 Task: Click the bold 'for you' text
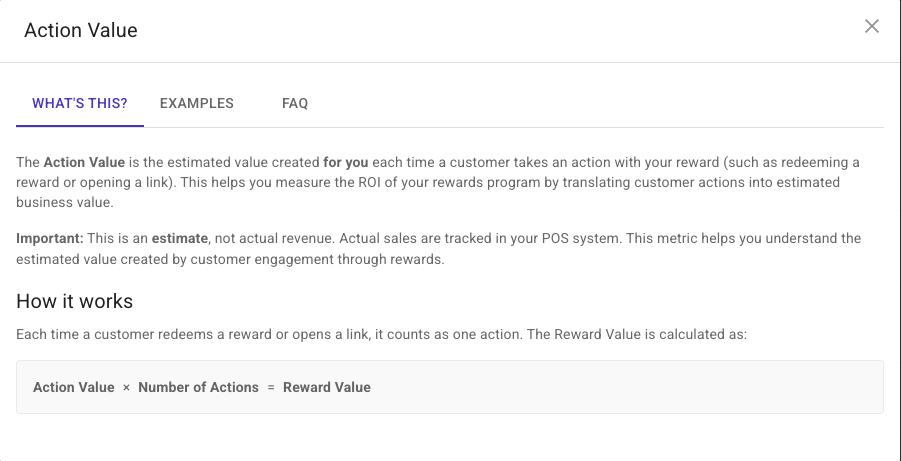tap(343, 162)
